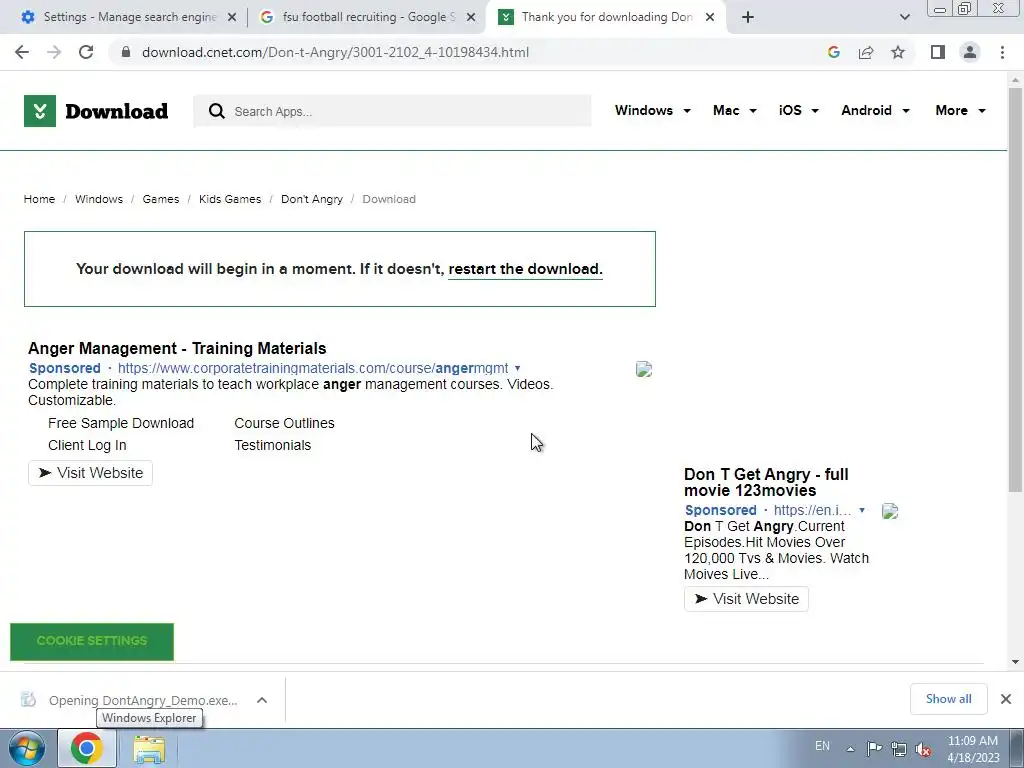Click the network tray icon

899,749
